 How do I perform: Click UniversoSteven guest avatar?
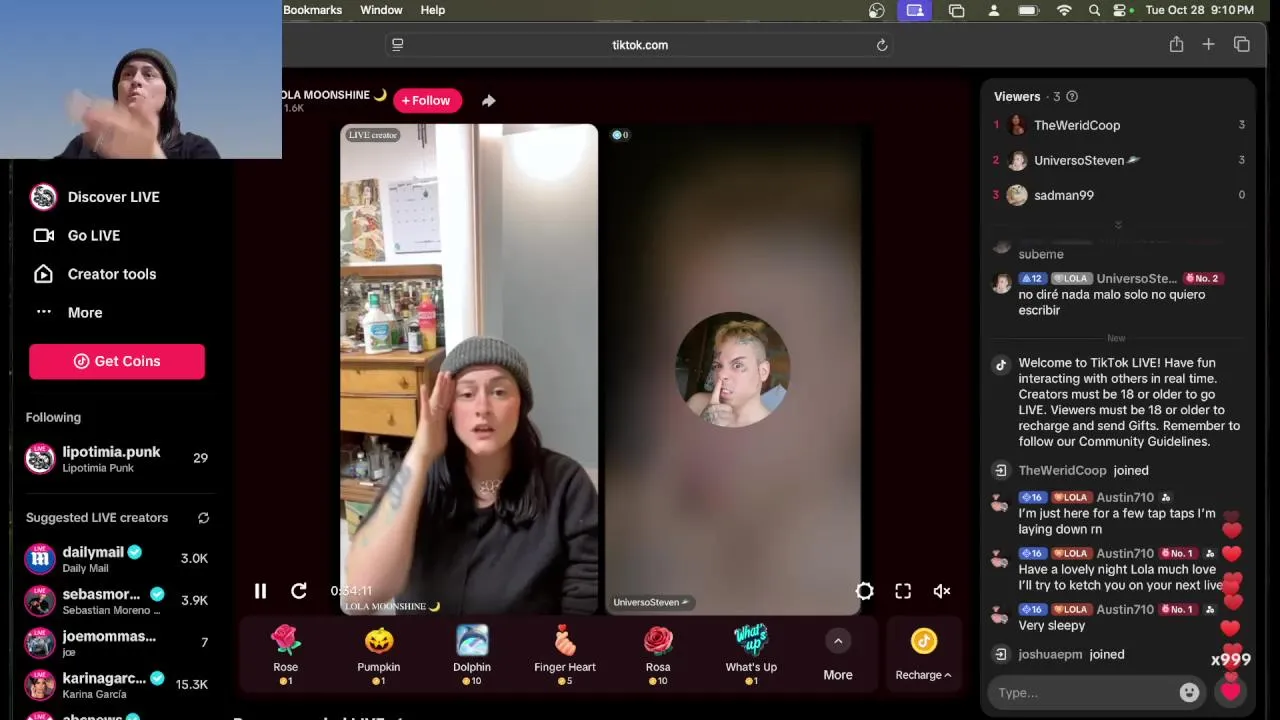tap(732, 370)
